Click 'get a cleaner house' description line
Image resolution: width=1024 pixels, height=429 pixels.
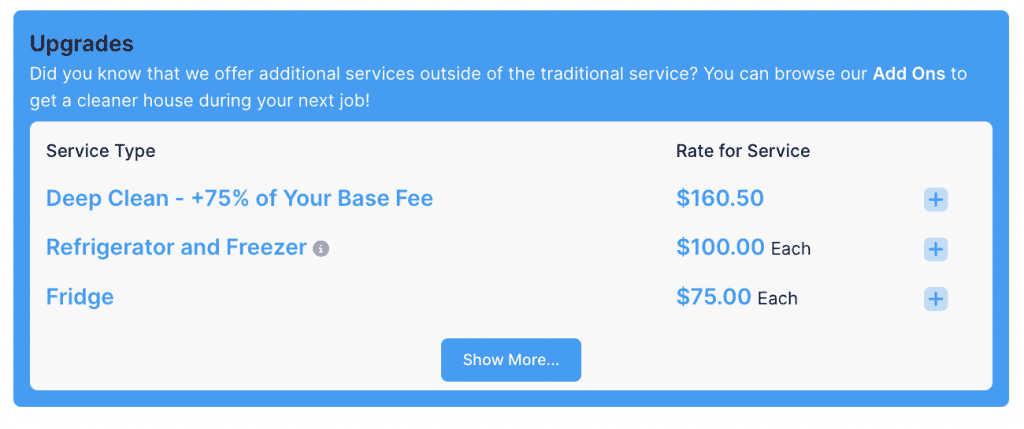(x=200, y=102)
